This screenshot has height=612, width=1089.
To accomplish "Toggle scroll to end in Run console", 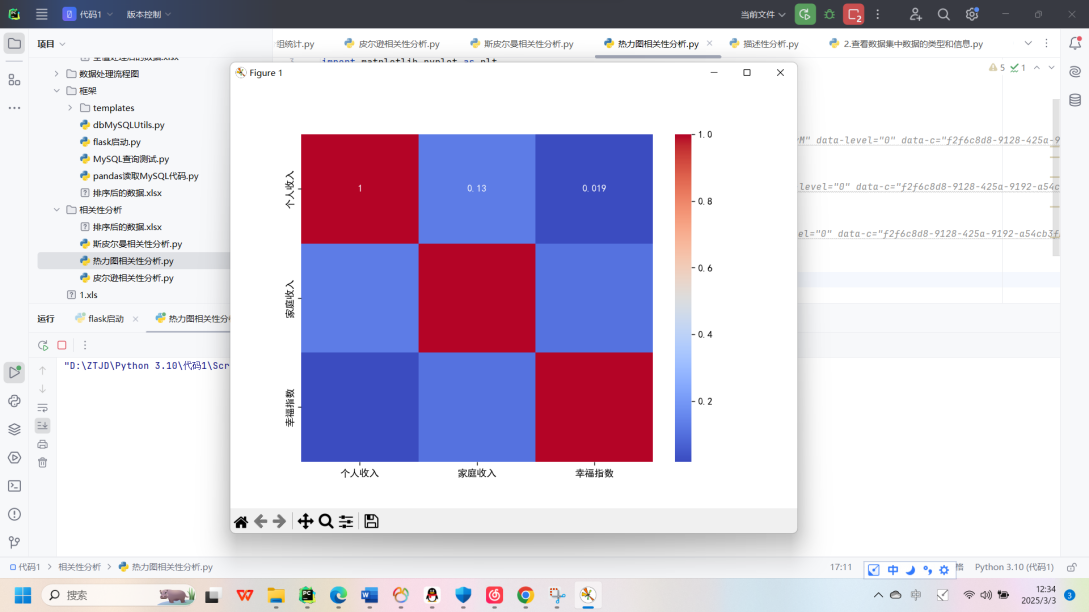I will [42, 425].
